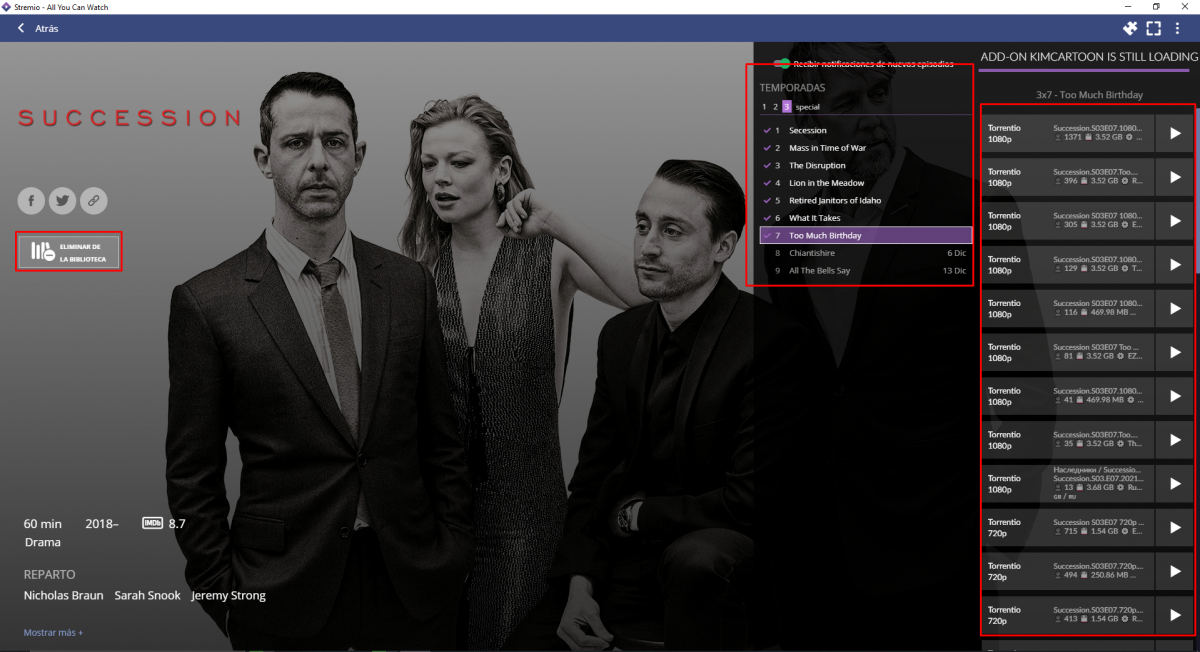Play the 1080p stream with 129 seeders
1200x652 pixels.
[x=1175, y=265]
